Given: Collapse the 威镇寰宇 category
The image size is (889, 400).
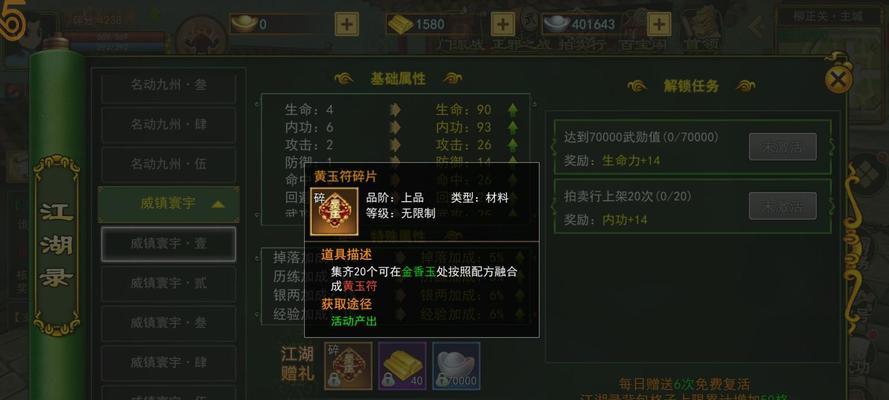Looking at the screenshot, I should (x=168, y=204).
